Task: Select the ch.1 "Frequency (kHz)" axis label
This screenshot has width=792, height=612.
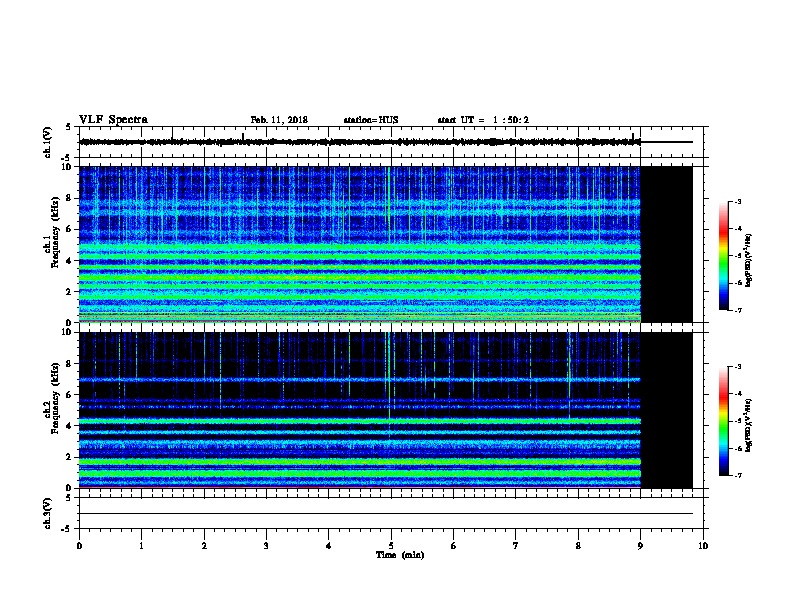Action: [x=55, y=233]
